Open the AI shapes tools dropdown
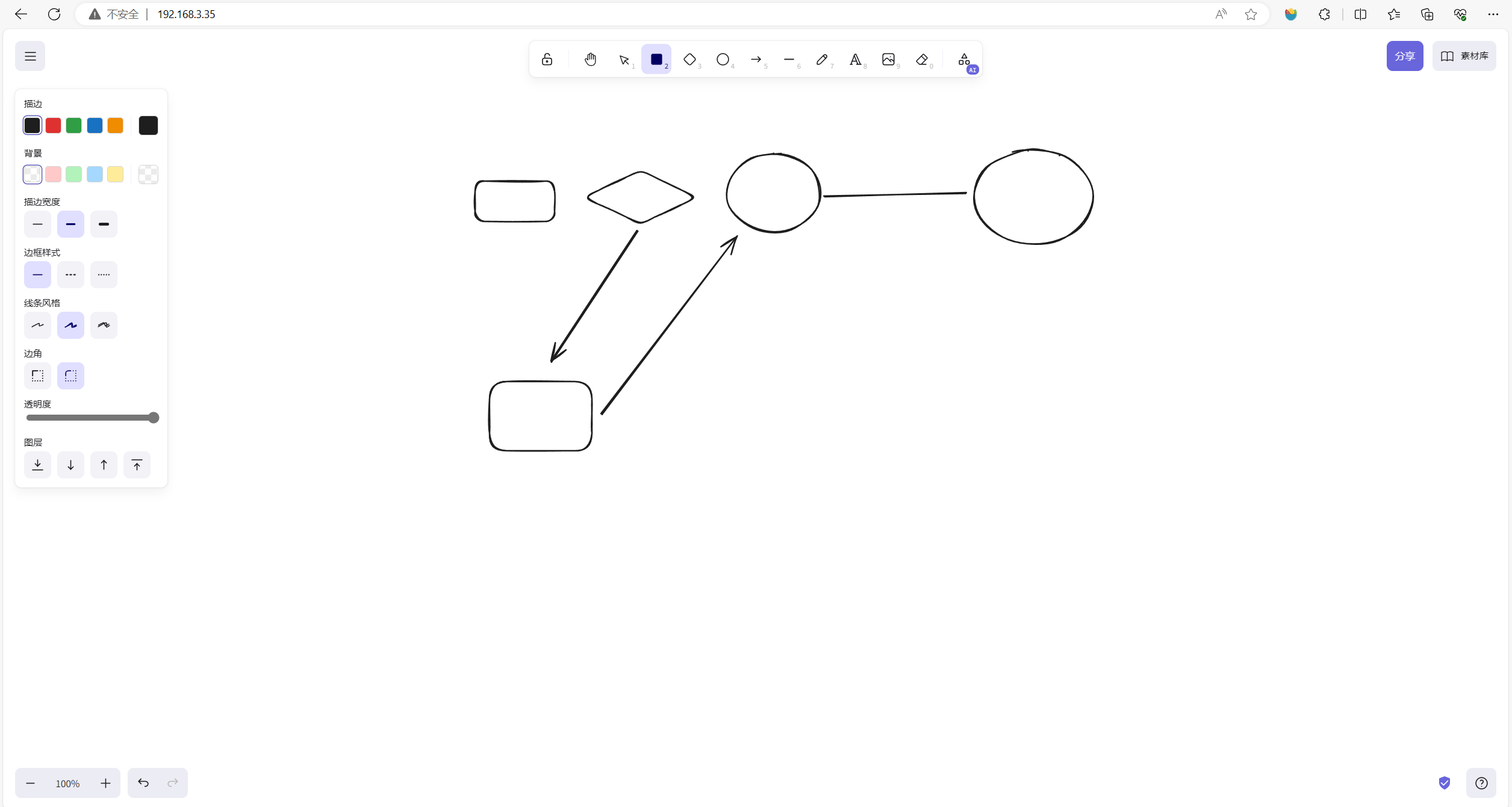This screenshot has height=807, width=1512. pos(965,59)
